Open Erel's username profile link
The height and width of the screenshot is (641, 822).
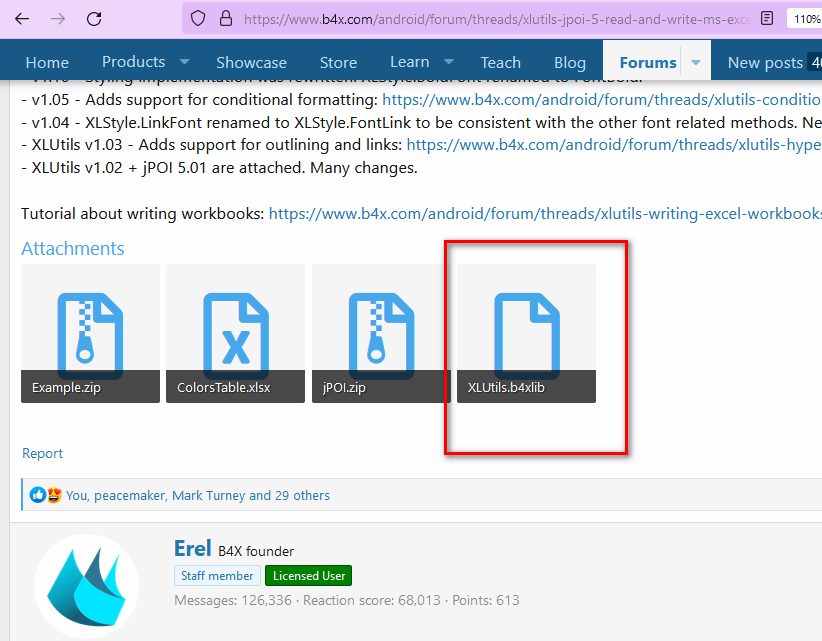click(x=192, y=549)
